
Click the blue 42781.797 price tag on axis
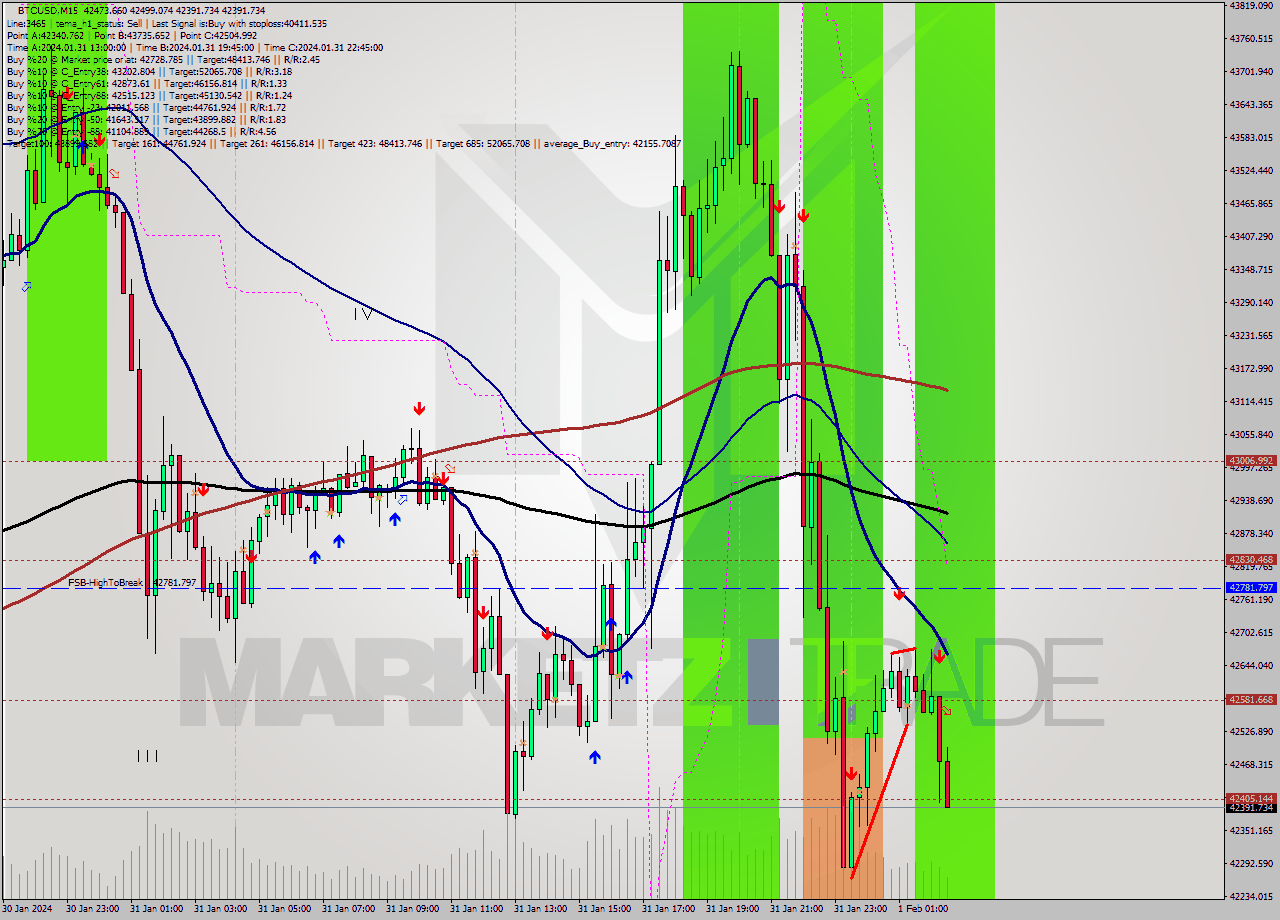coord(1251,588)
